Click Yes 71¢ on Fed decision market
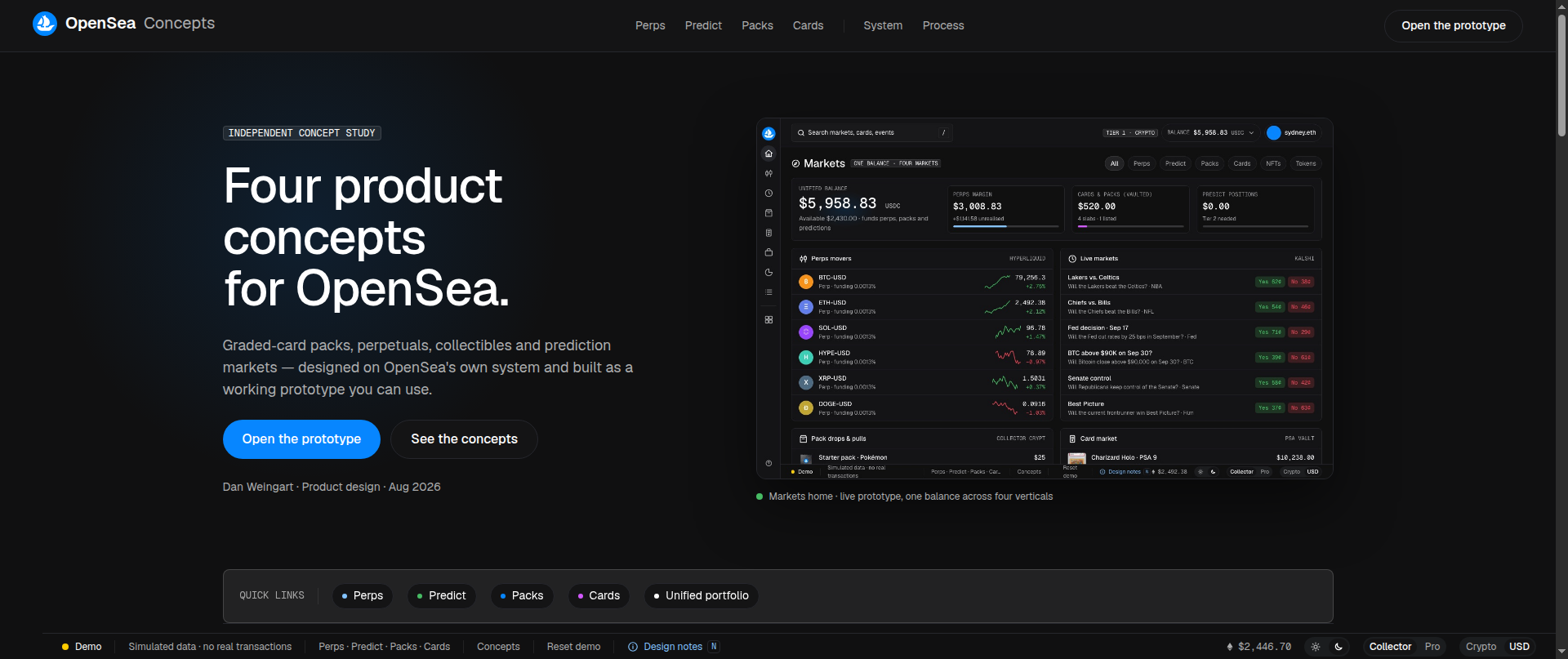1568x659 pixels. (x=1270, y=332)
